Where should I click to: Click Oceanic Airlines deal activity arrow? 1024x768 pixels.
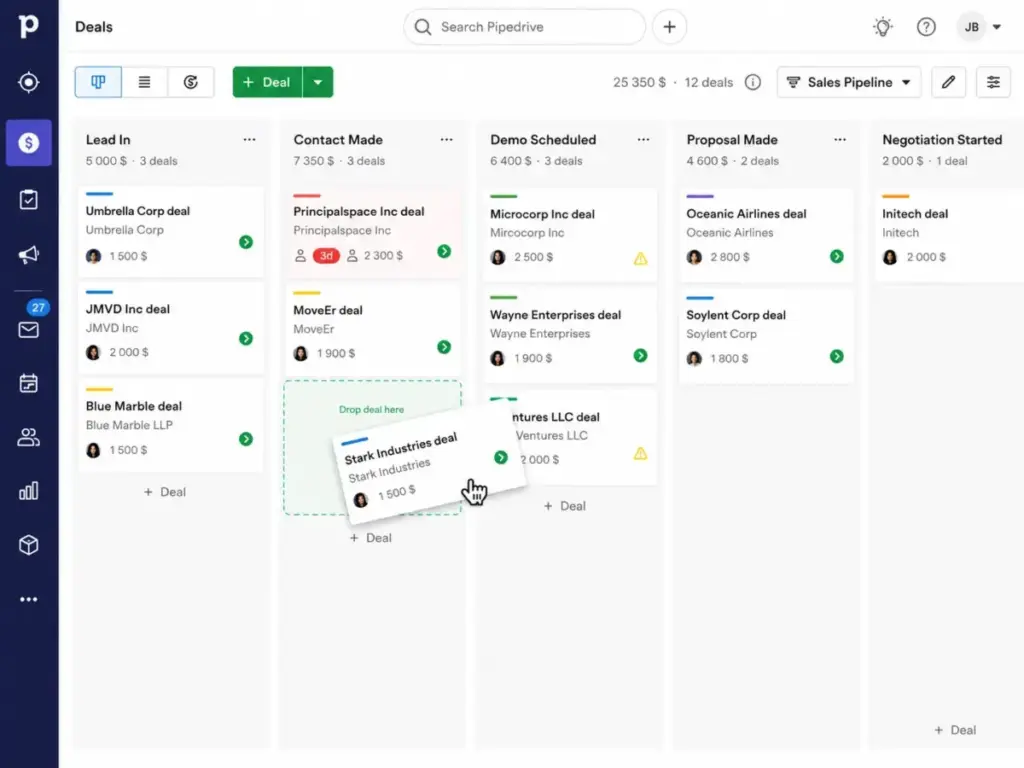[837, 256]
